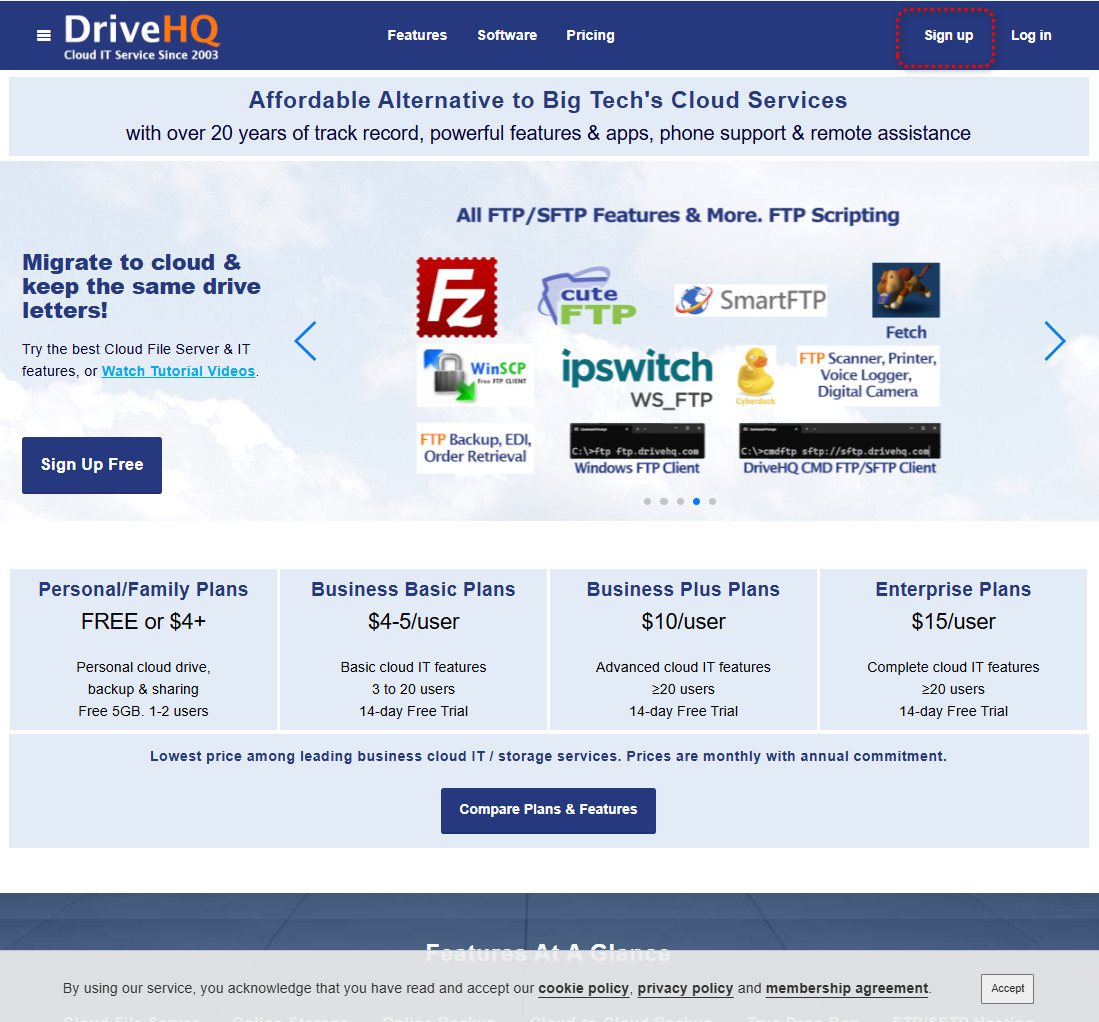This screenshot has height=1022, width=1099.
Task: Open the Software menu
Action: click(x=507, y=35)
